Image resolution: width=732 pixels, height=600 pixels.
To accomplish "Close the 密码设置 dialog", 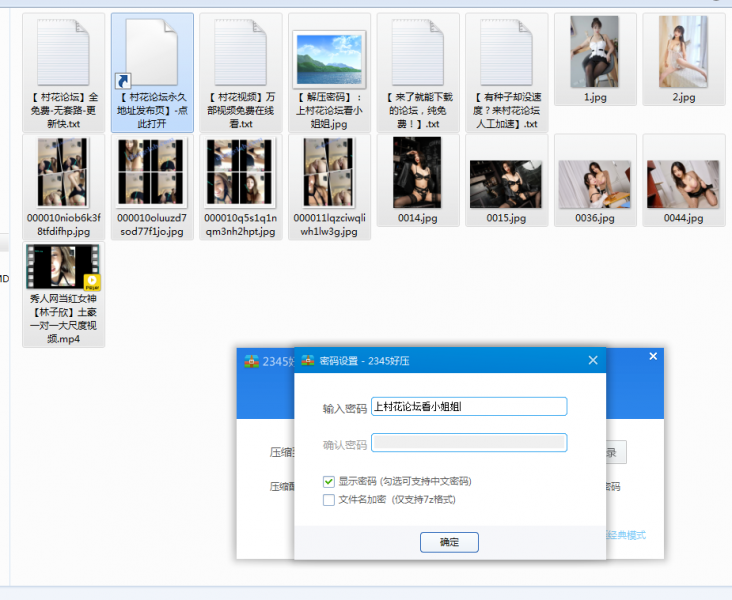I will [x=592, y=360].
